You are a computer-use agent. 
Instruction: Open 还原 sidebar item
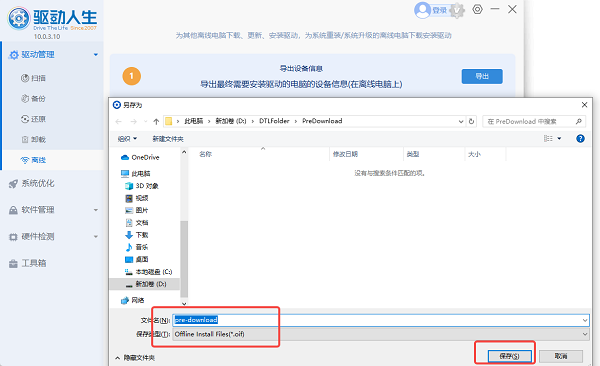point(33,119)
